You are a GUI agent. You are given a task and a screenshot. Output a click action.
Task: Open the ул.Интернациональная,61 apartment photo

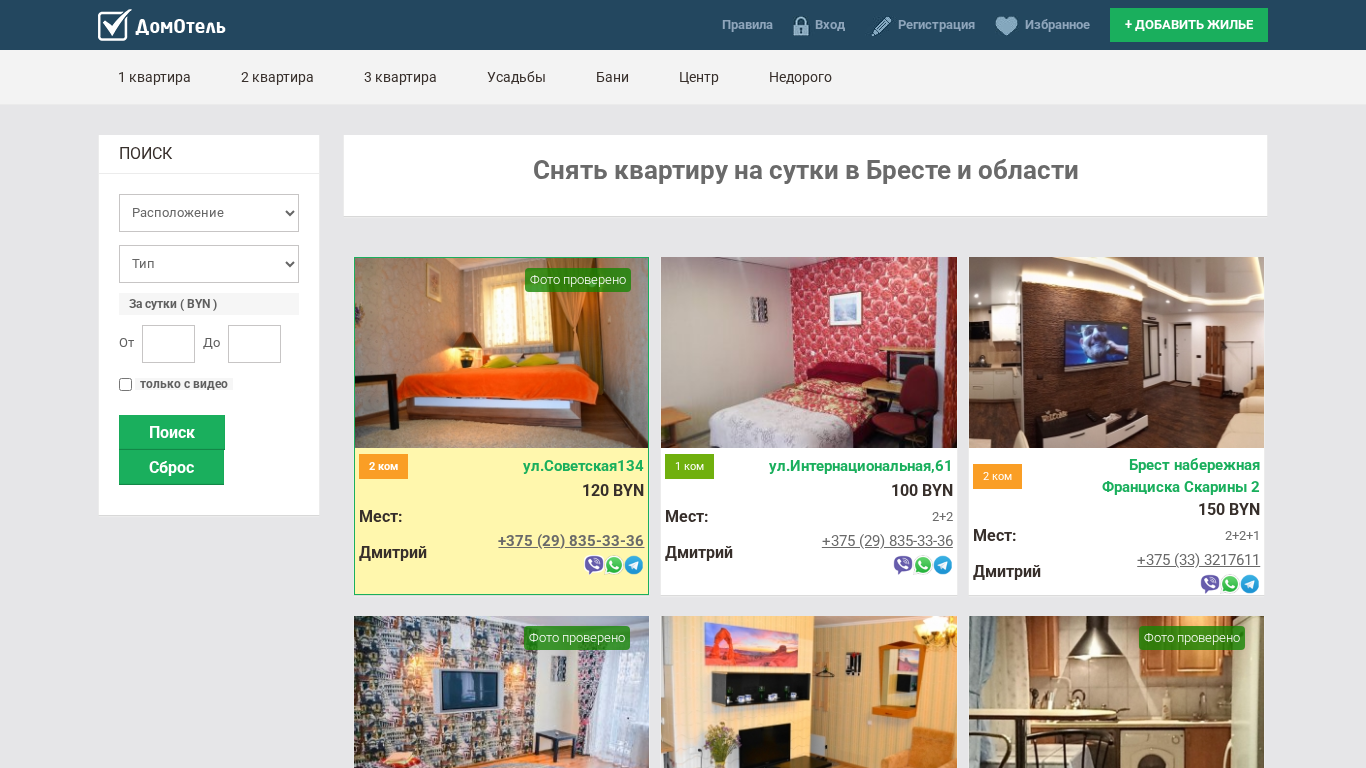click(808, 352)
